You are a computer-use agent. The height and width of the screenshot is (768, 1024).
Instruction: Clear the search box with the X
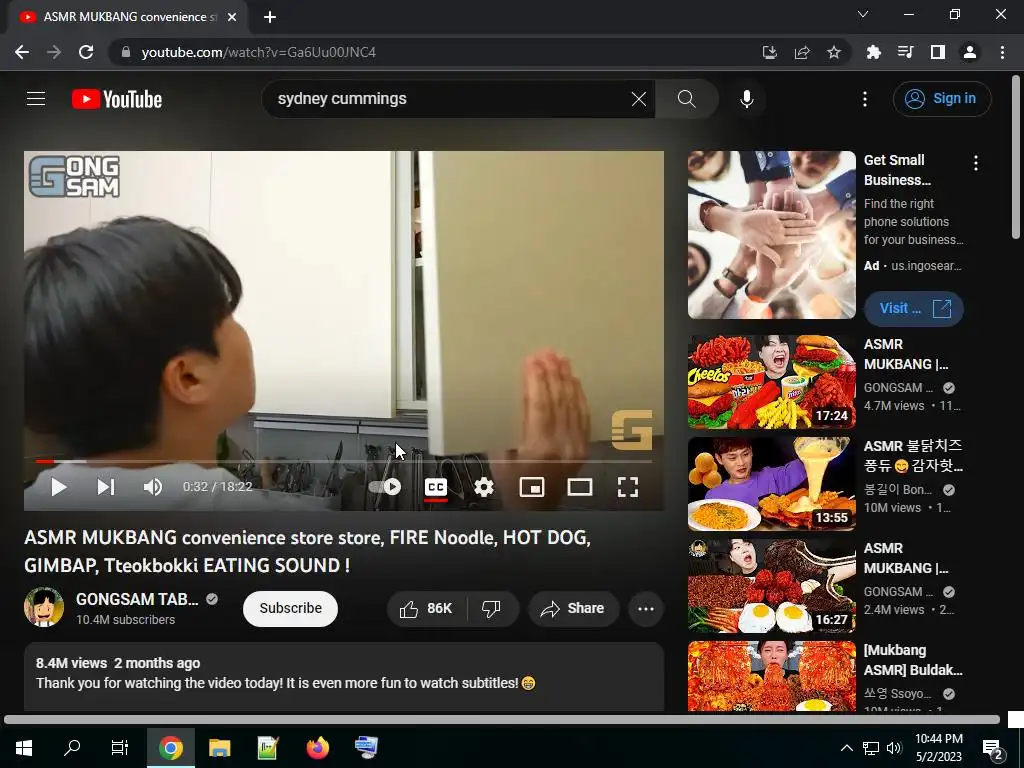click(639, 99)
